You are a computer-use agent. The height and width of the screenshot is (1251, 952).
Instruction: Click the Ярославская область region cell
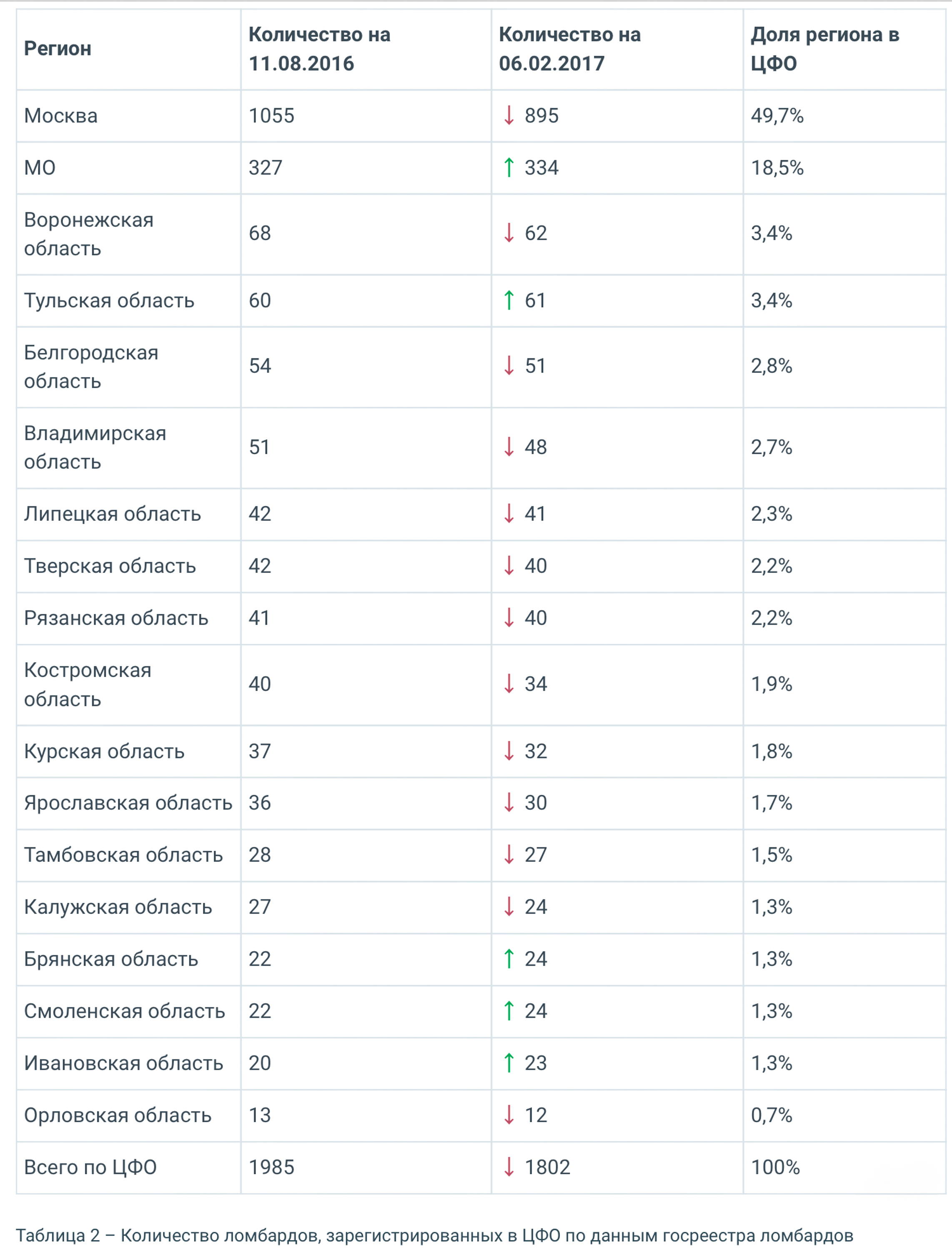(128, 803)
